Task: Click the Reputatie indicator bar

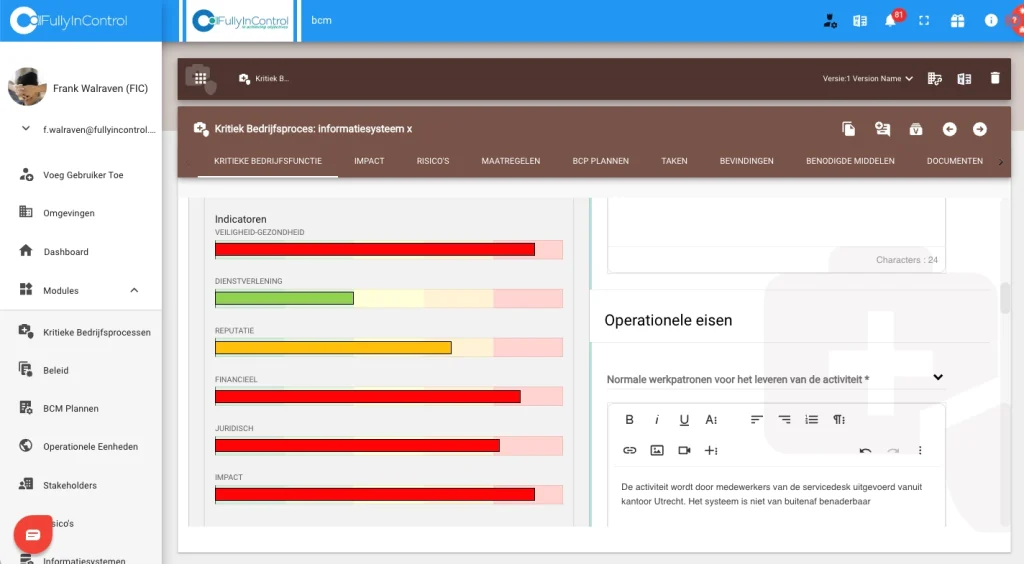Action: [x=389, y=347]
